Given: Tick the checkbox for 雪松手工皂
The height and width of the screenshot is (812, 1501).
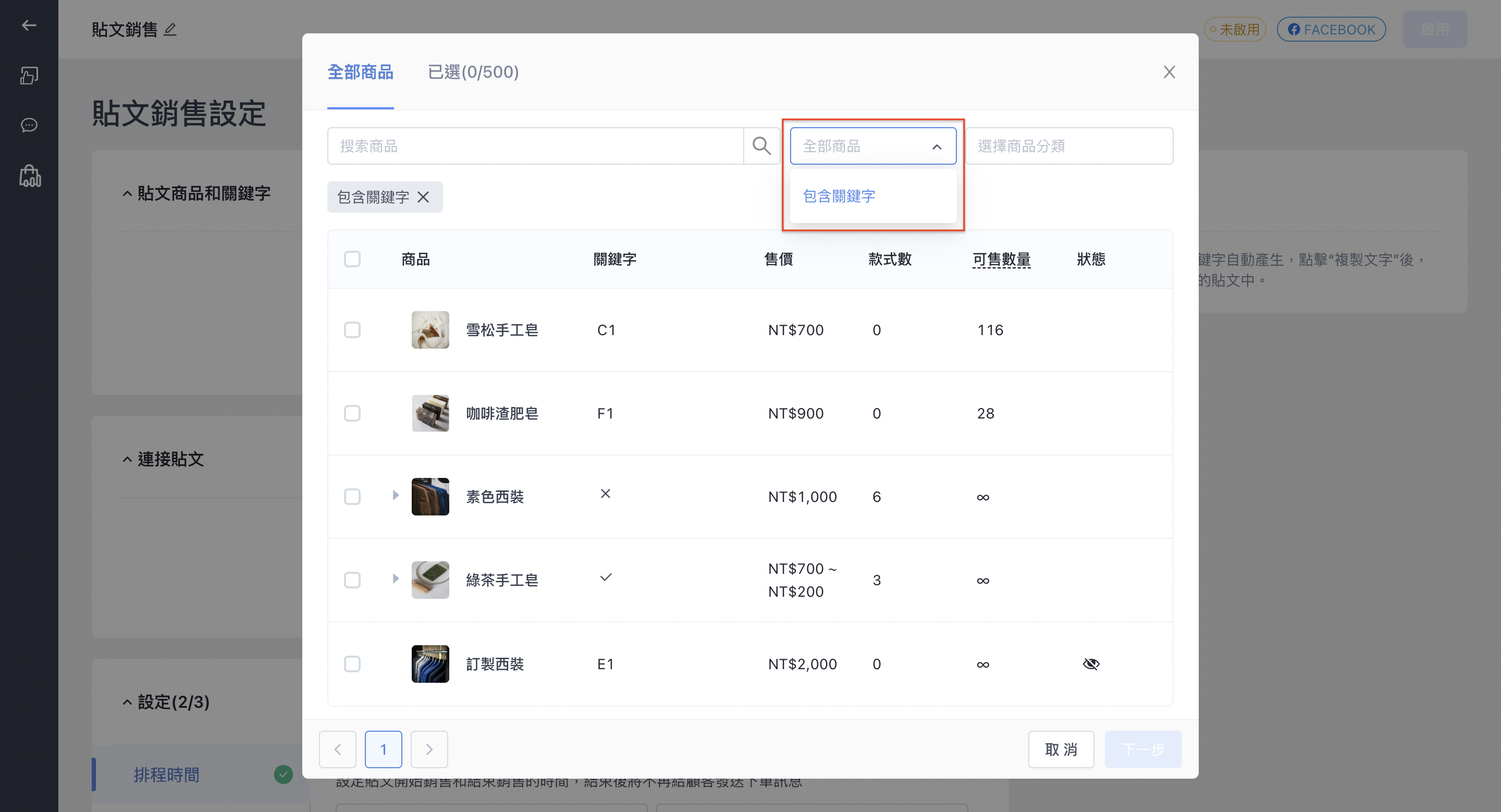Looking at the screenshot, I should point(352,330).
